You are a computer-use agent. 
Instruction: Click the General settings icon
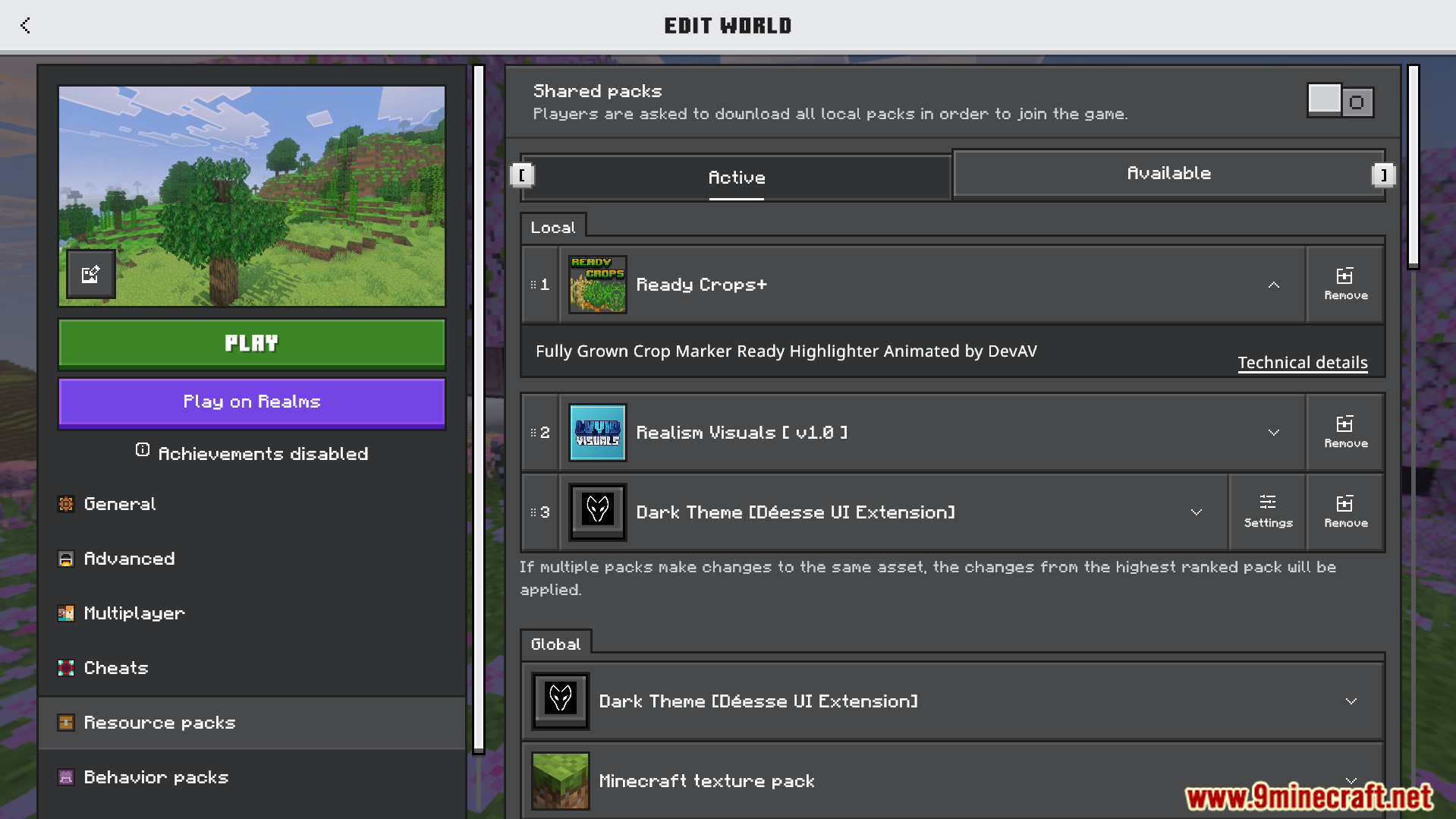click(x=66, y=504)
